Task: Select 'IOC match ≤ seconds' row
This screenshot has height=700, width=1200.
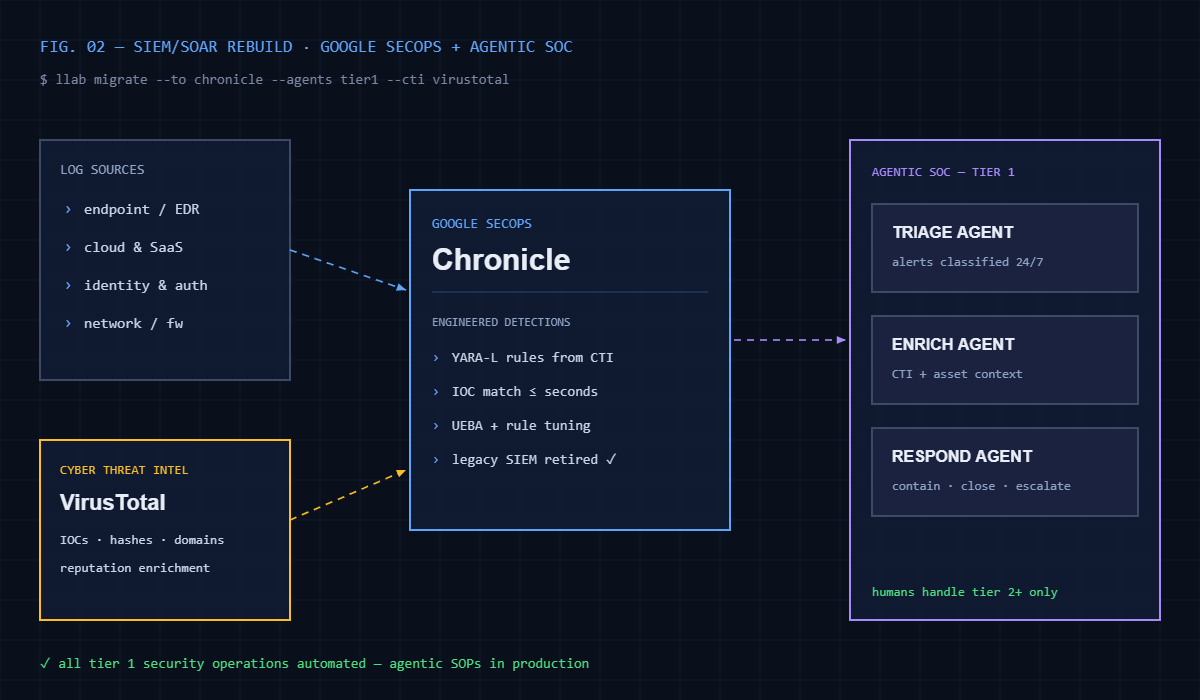Action: 515,391
